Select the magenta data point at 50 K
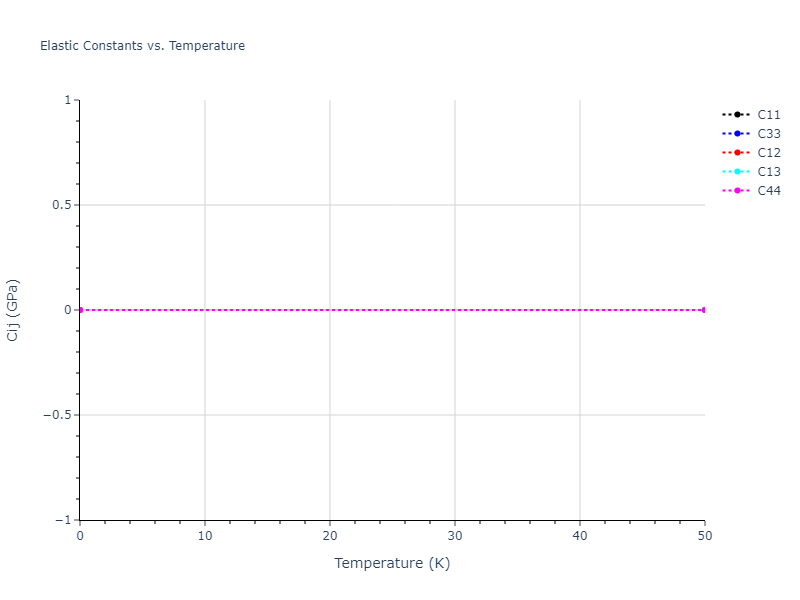 [704, 310]
